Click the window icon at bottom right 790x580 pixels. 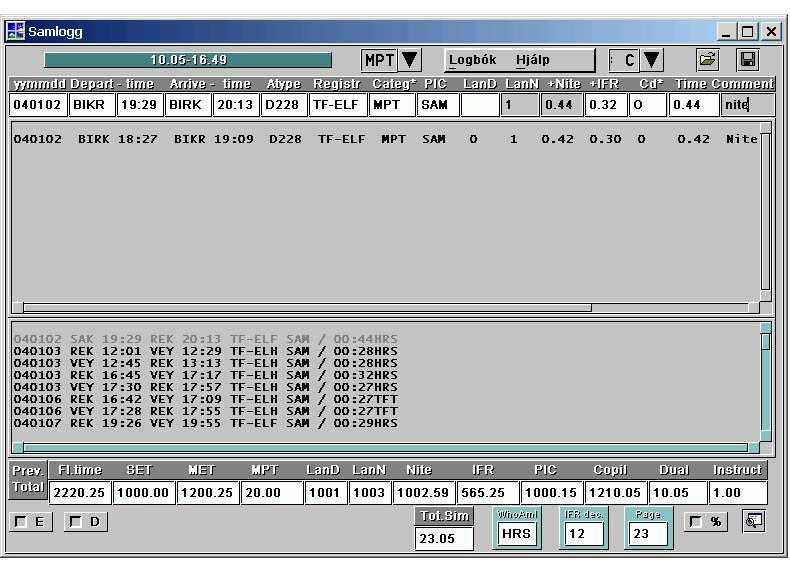753,521
